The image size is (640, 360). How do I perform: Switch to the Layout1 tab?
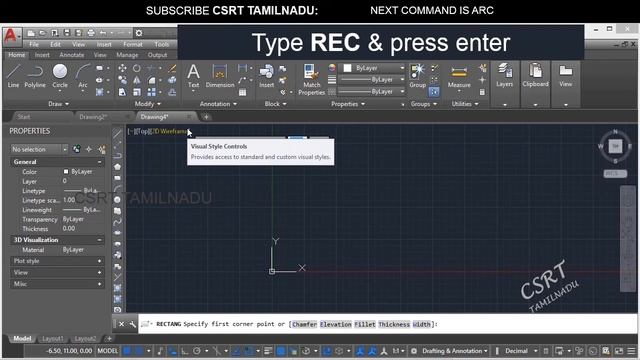53,339
